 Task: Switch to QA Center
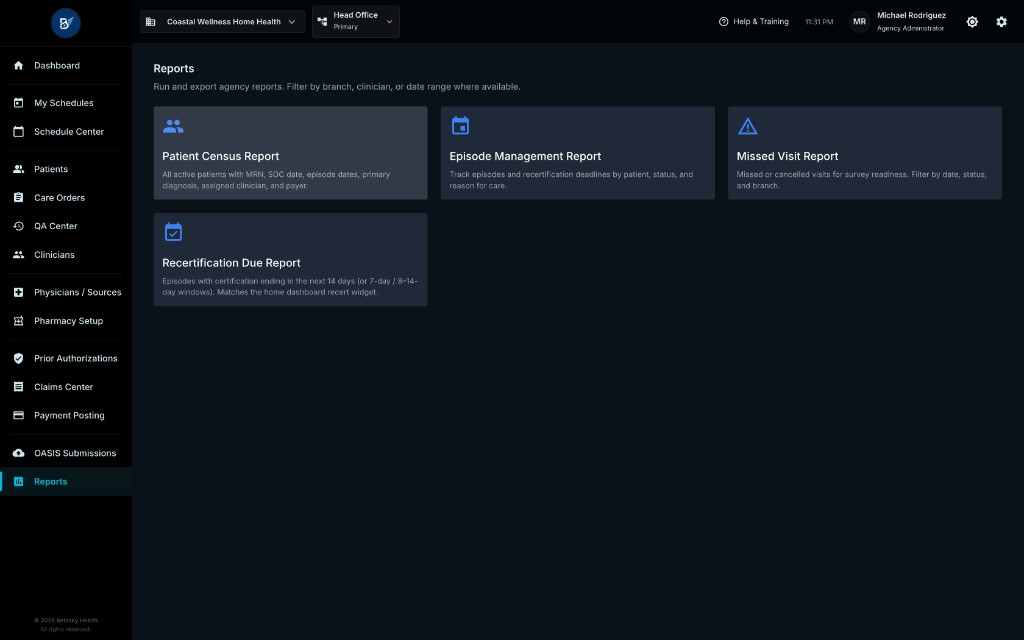pyautogui.click(x=65, y=226)
